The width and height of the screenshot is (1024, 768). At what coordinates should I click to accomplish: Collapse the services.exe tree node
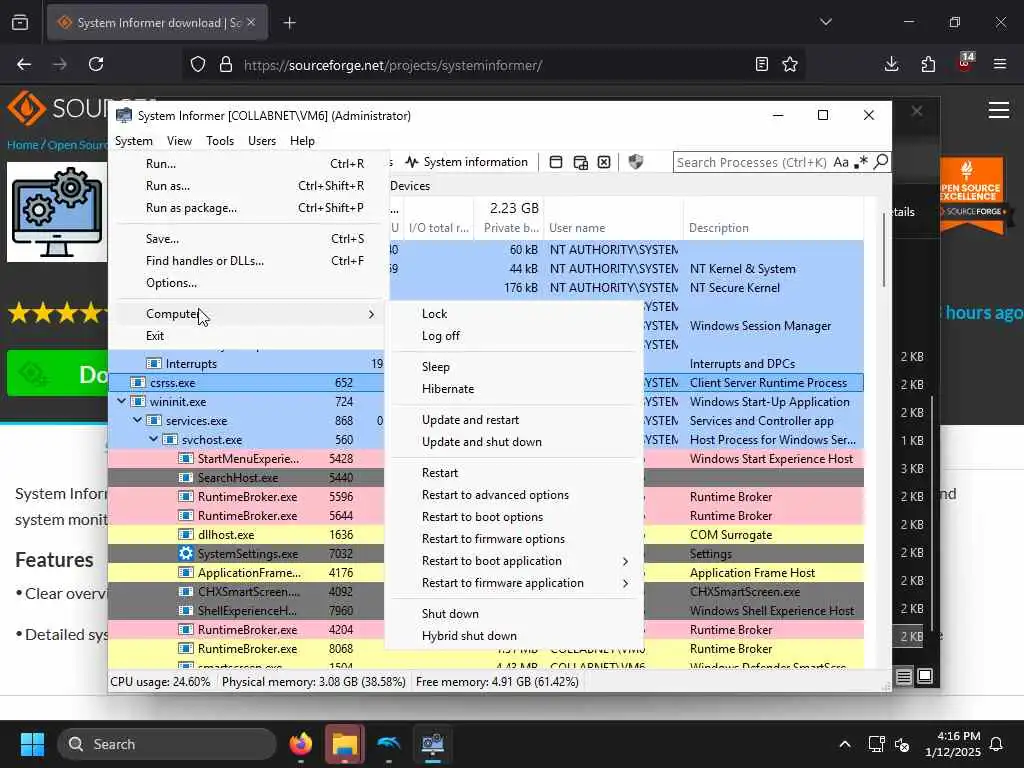[137, 421]
